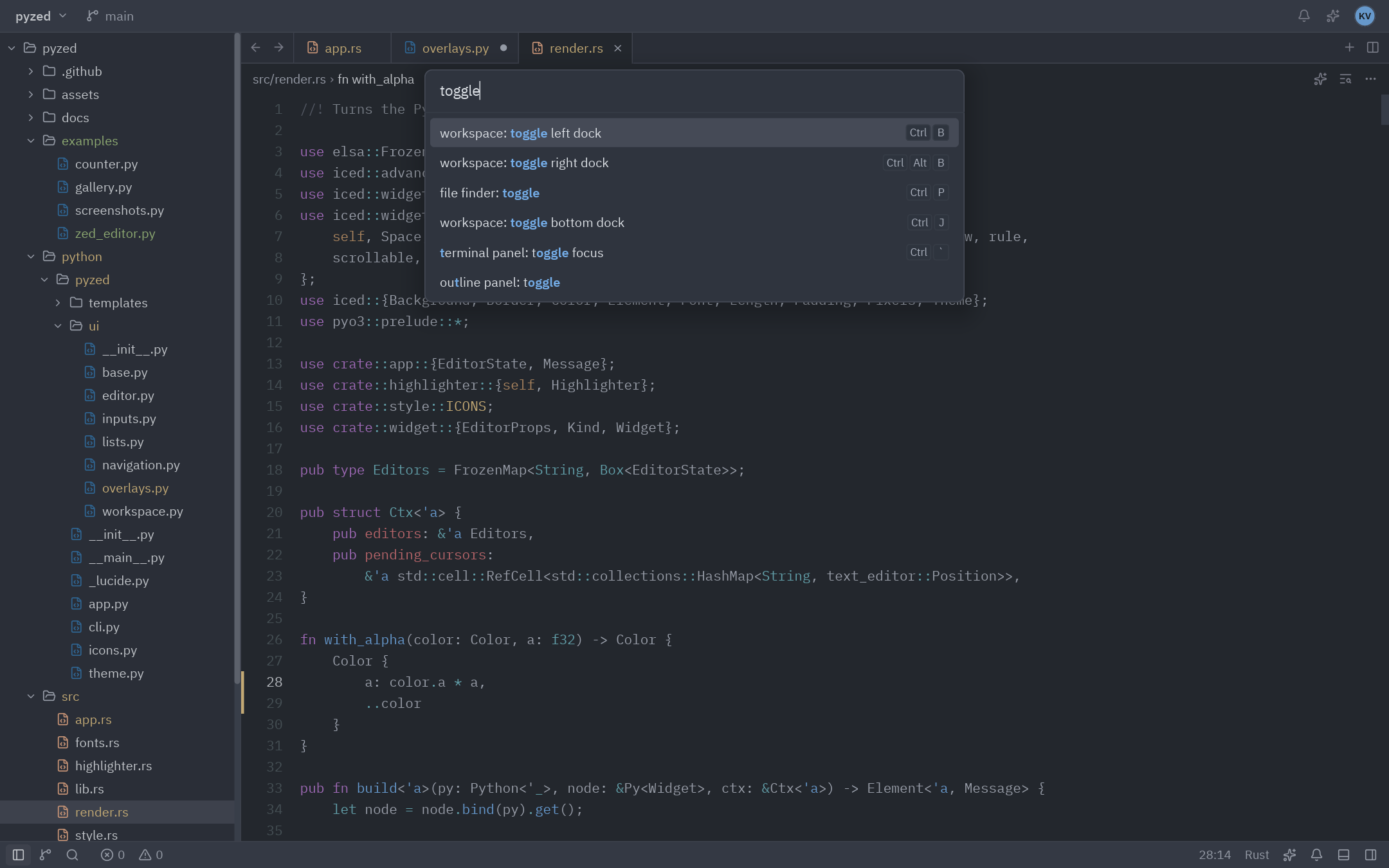Open the notifications bell in the title bar
This screenshot has width=1389, height=868.
[1304, 16]
